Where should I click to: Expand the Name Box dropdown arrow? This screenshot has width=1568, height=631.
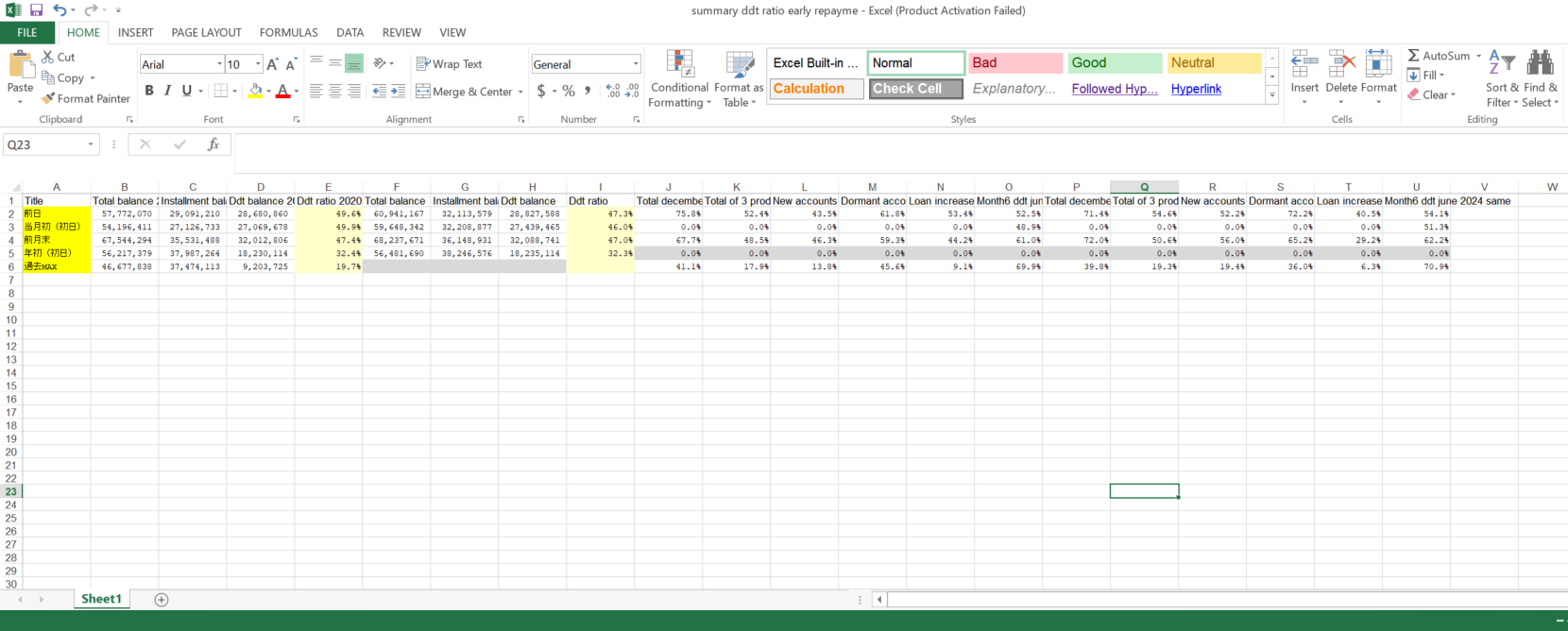point(91,145)
